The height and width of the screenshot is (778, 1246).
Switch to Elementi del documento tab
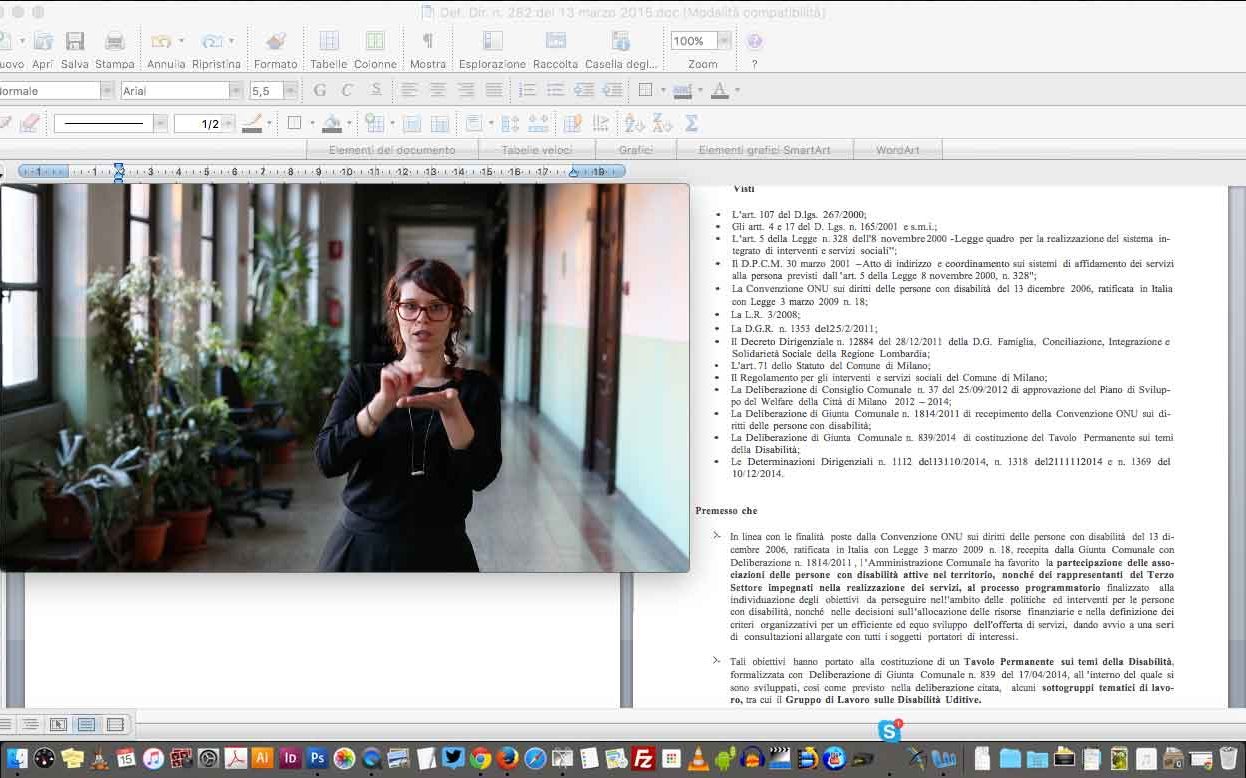(392, 150)
